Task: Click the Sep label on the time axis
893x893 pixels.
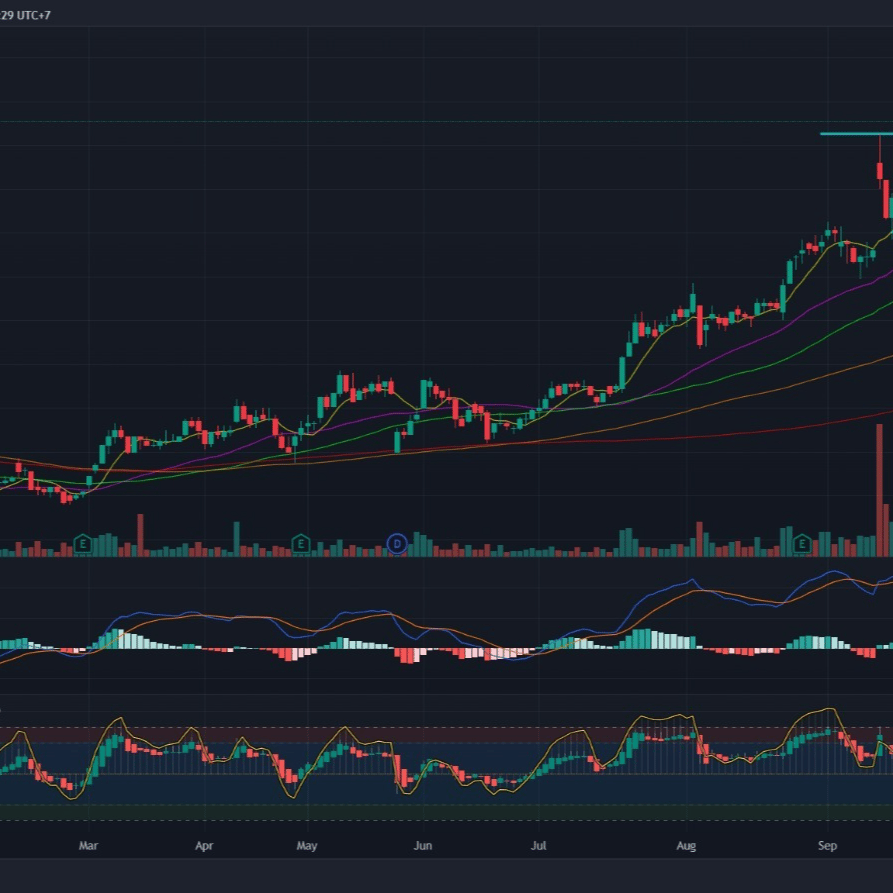Action: 827,846
